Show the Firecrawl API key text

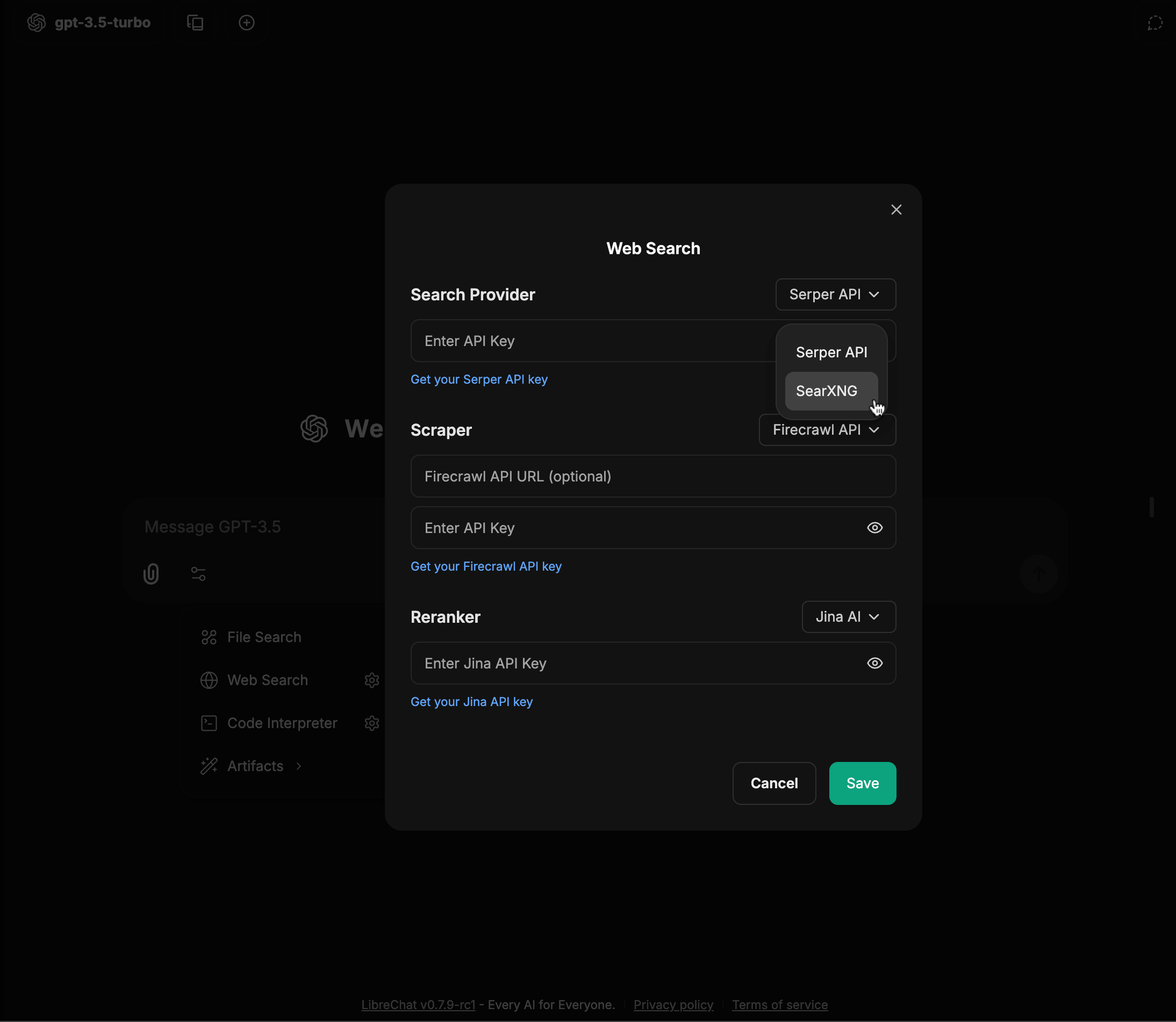coord(874,528)
